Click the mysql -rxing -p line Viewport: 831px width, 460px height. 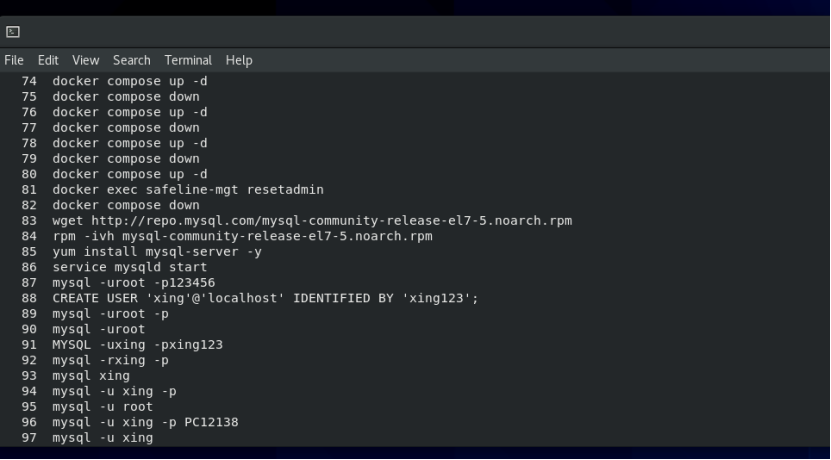pyautogui.click(x=110, y=360)
